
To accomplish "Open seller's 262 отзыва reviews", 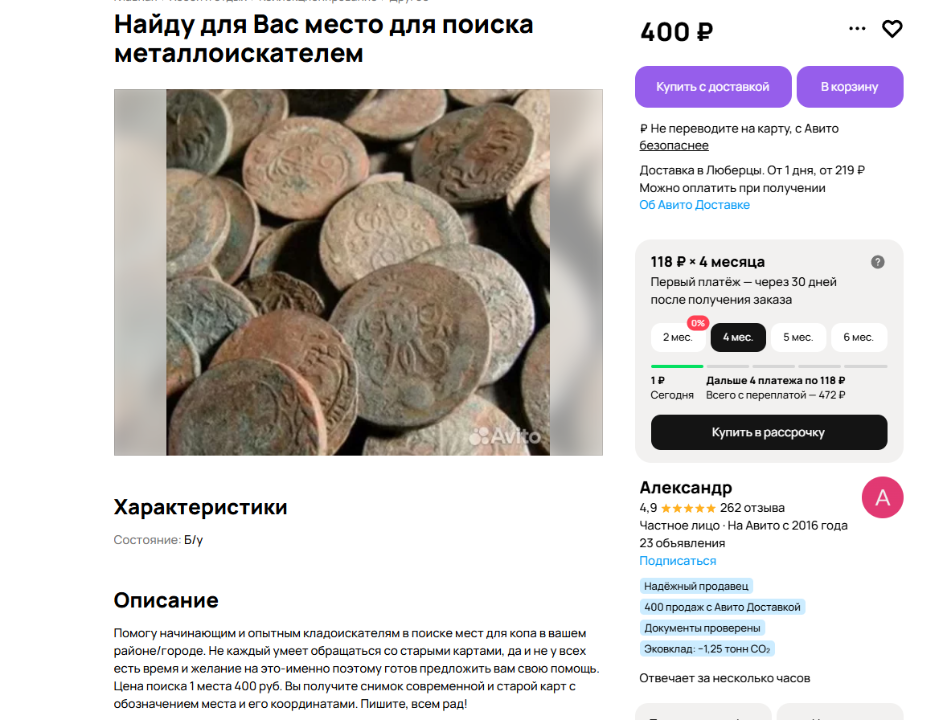I will coord(752,508).
